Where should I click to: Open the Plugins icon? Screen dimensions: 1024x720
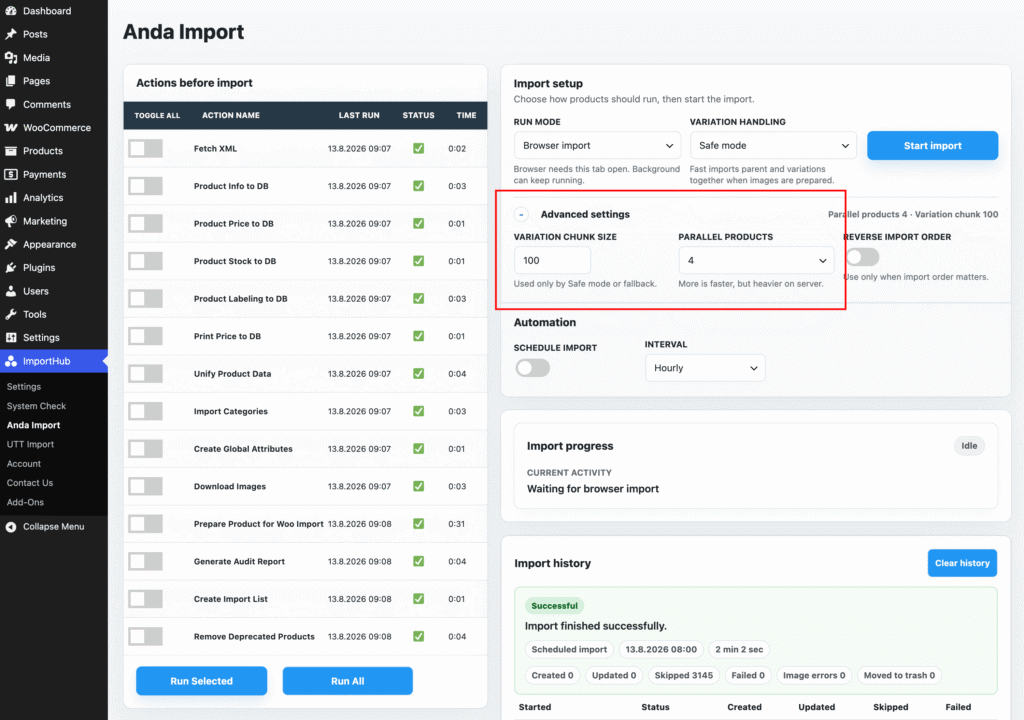(10, 267)
